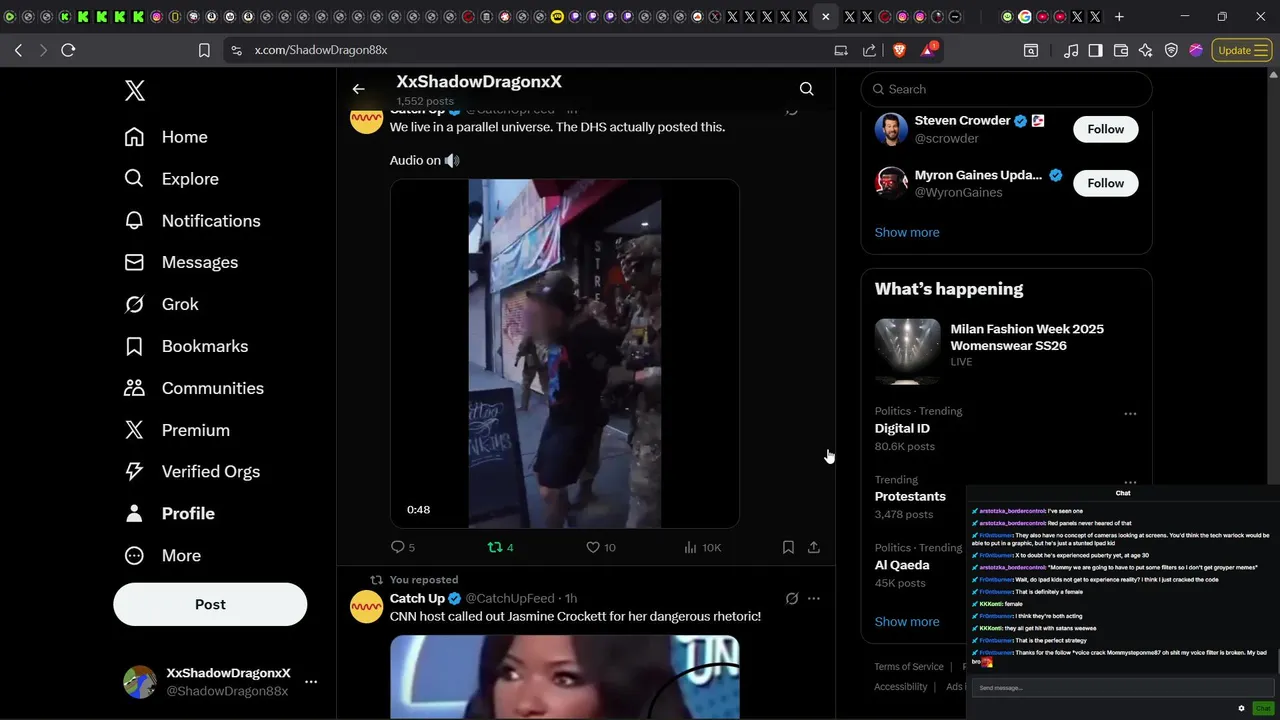
Task: Open Verified Orgs in the sidebar
Action: (192, 471)
